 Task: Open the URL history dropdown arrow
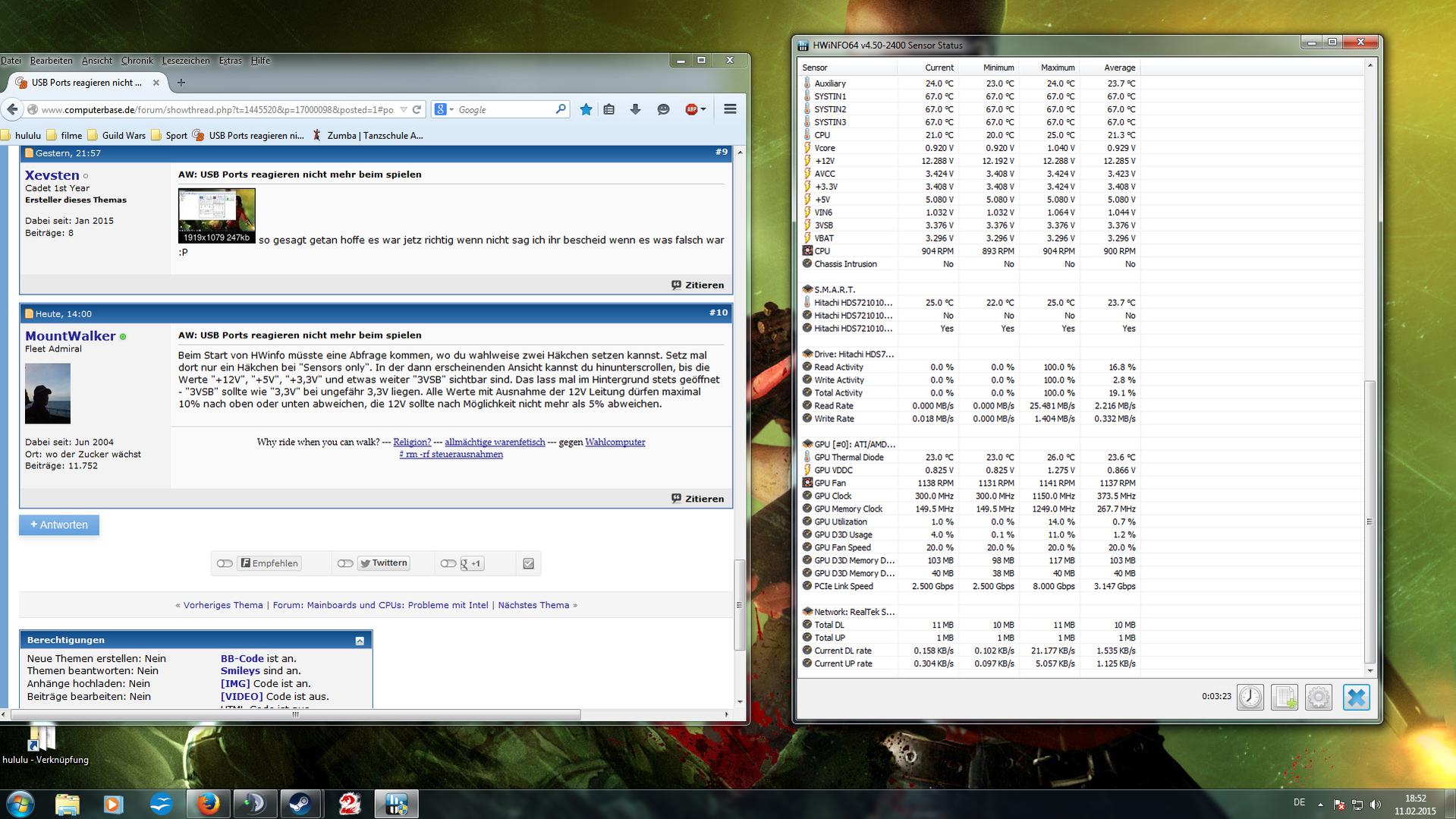[404, 109]
